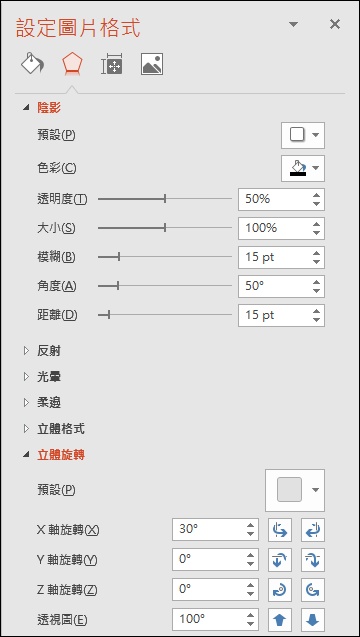Open the Picture tab icon
The height and width of the screenshot is (637, 360).
pos(152,64)
